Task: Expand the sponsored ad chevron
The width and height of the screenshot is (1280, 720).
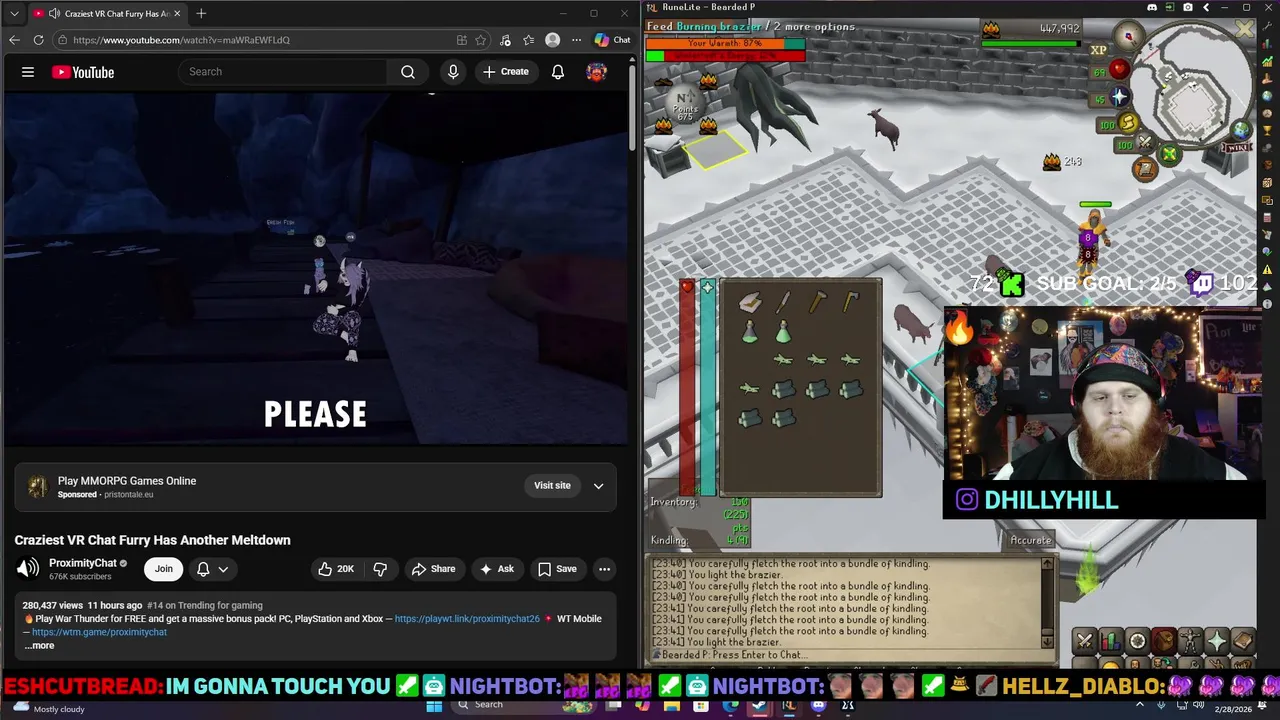Action: click(598, 486)
